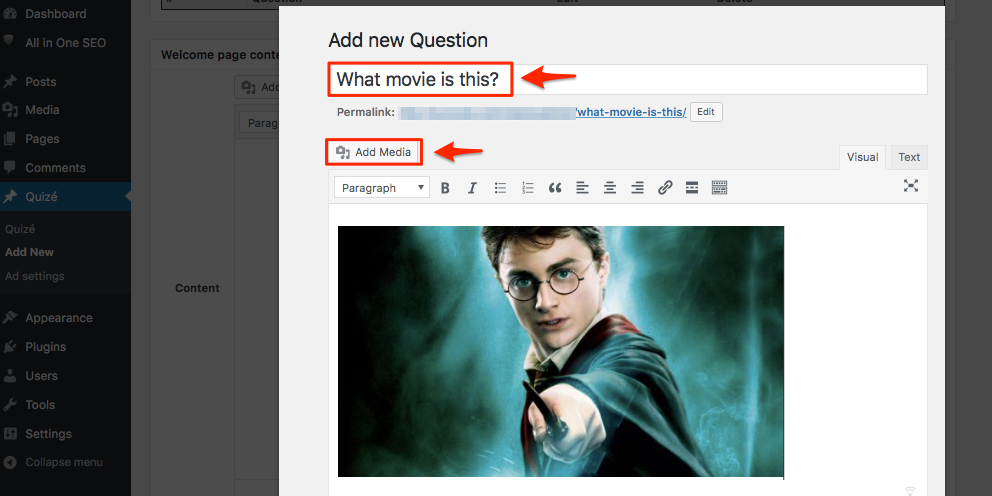Open Ad settings submenu link
992x496 pixels.
pos(35,276)
